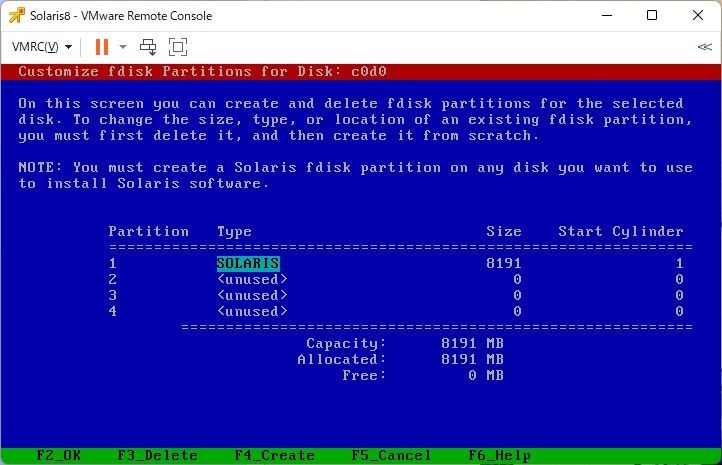722x465 pixels.
Task: Select the <unused> type in partition 3
Action: point(252,295)
